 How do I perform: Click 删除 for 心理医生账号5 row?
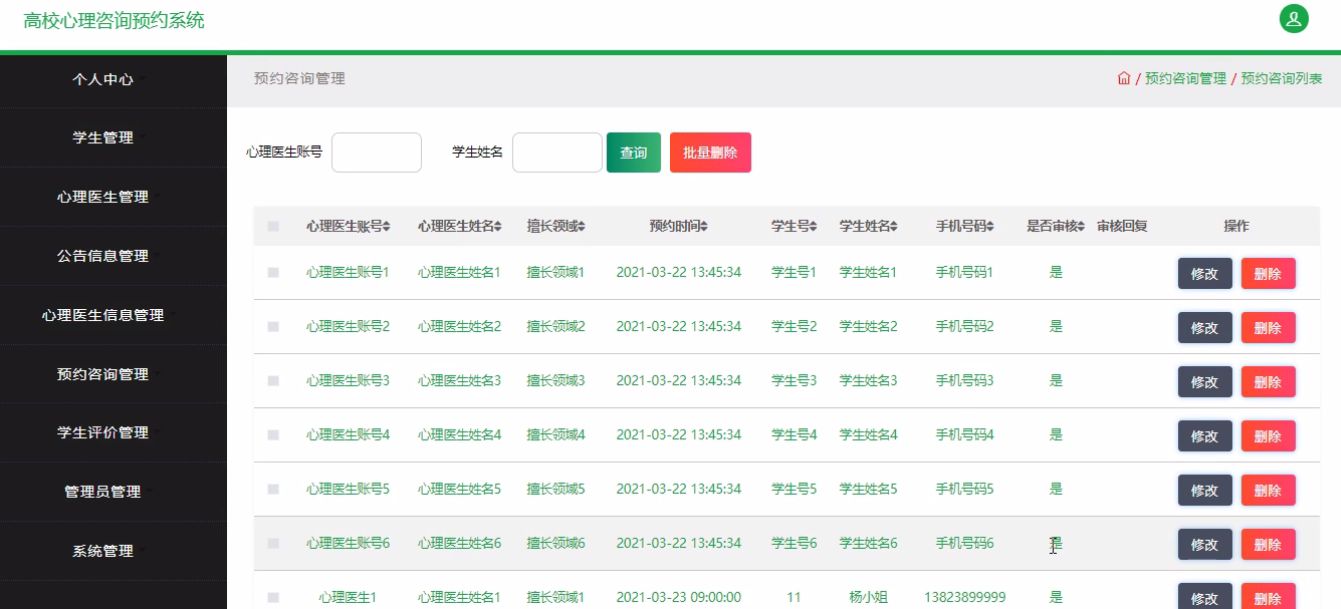(1268, 490)
